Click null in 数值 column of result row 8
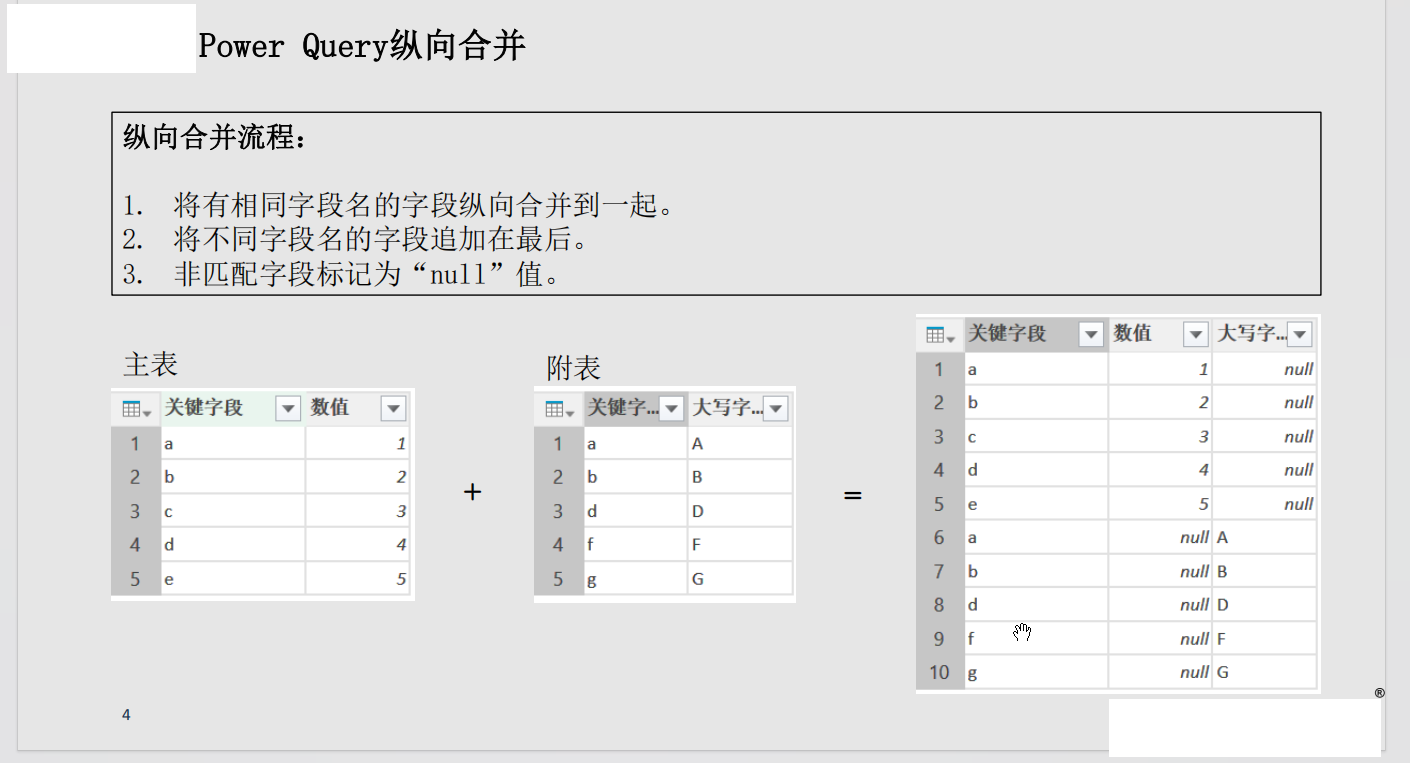1410x763 pixels. click(1160, 605)
